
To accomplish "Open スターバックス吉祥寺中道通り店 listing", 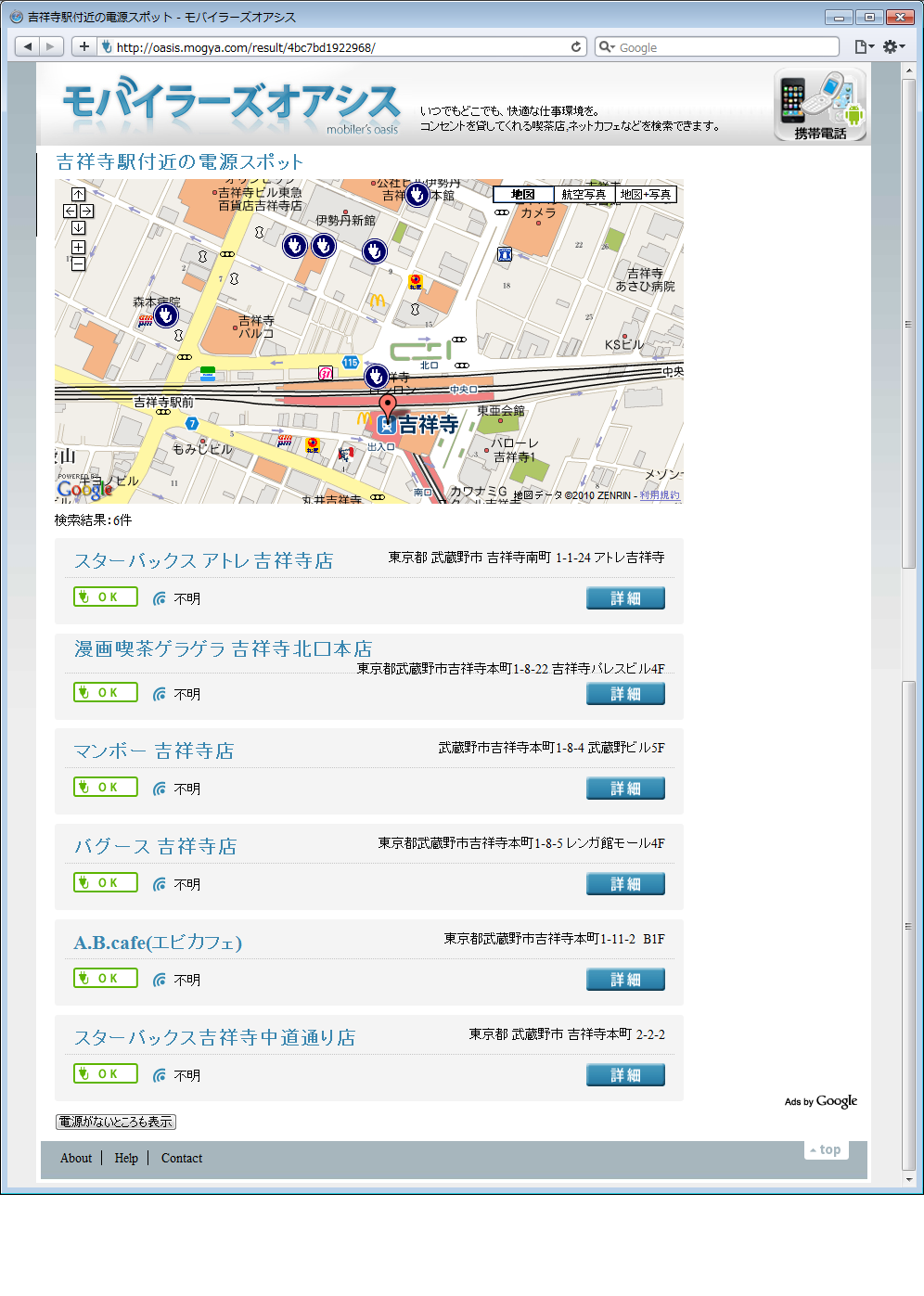I will click(x=214, y=1037).
